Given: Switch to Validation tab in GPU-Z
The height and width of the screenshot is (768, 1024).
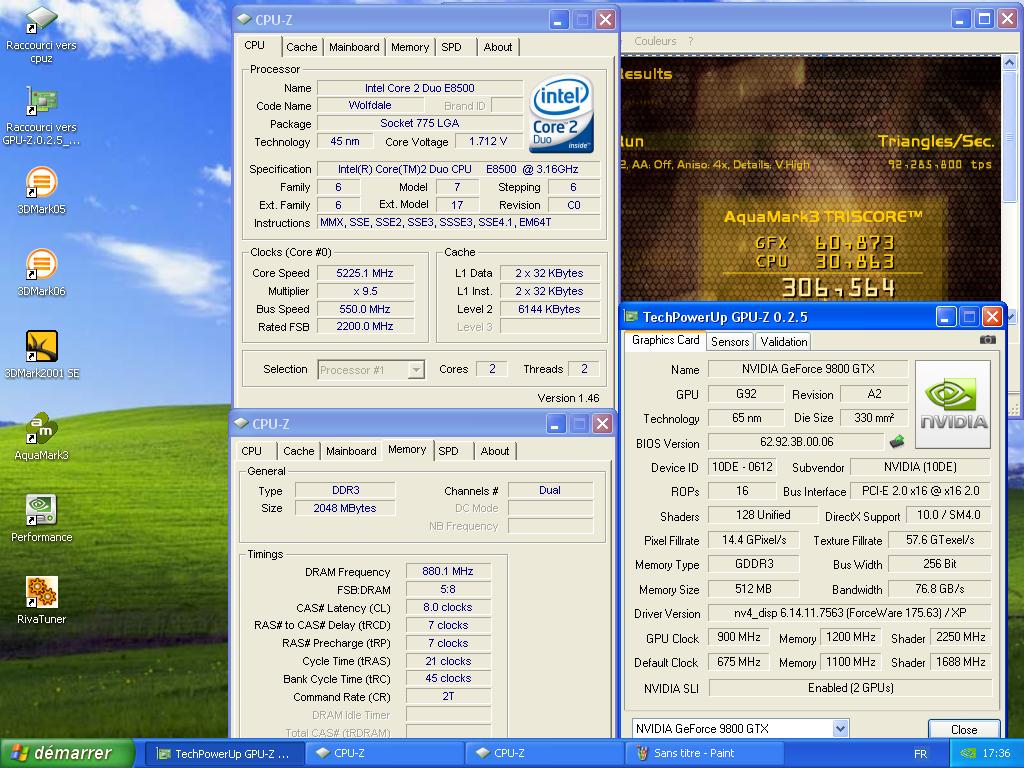Looking at the screenshot, I should pos(784,342).
